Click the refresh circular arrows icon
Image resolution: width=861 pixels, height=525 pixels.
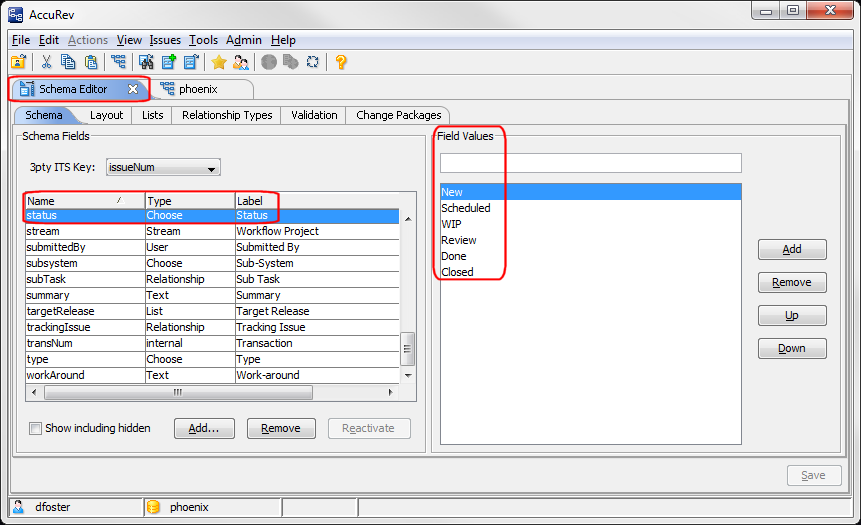(312, 62)
